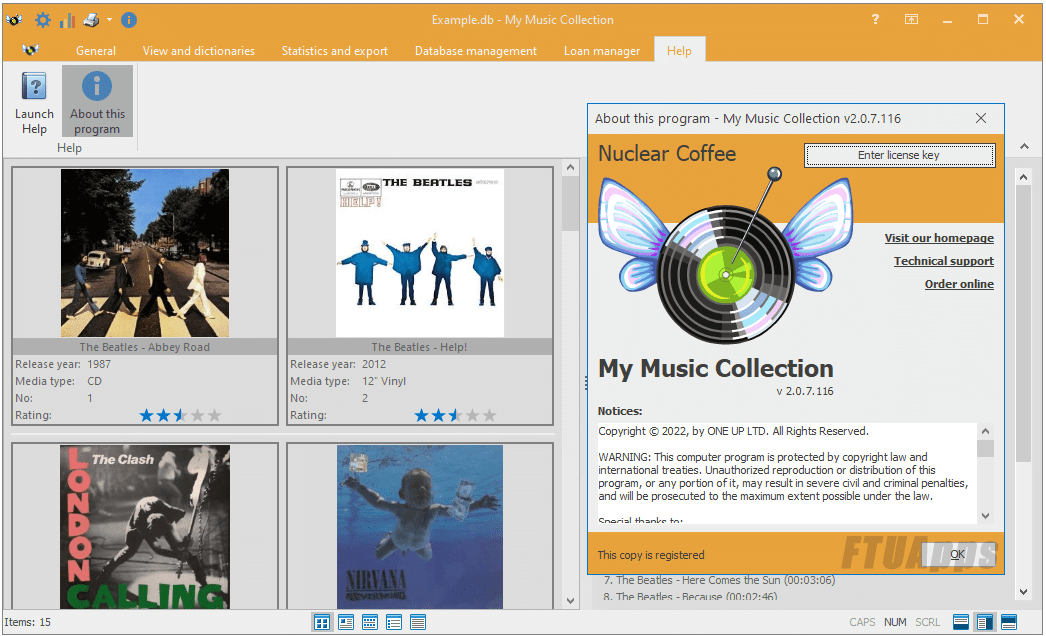Click inside the Notices copyright text box

click(x=786, y=472)
